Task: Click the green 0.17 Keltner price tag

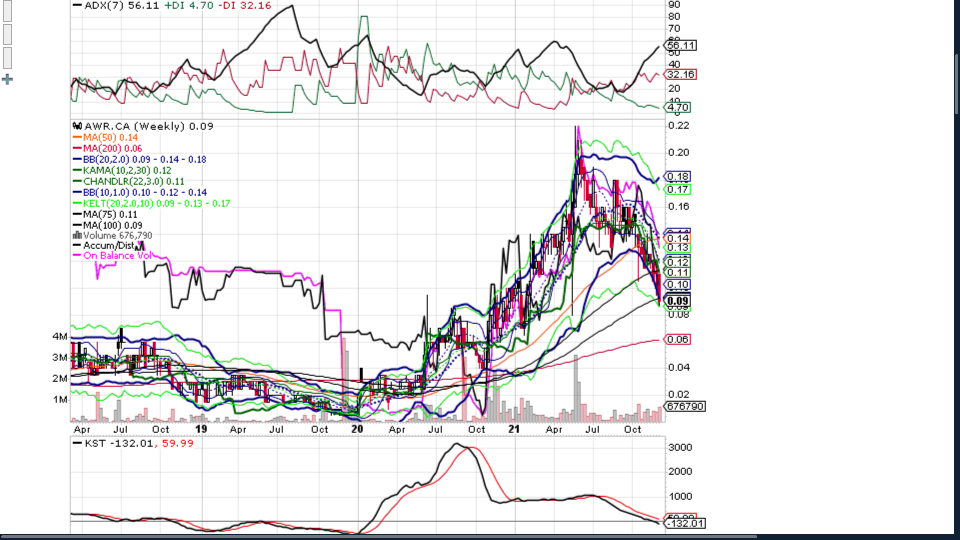Action: click(678, 190)
